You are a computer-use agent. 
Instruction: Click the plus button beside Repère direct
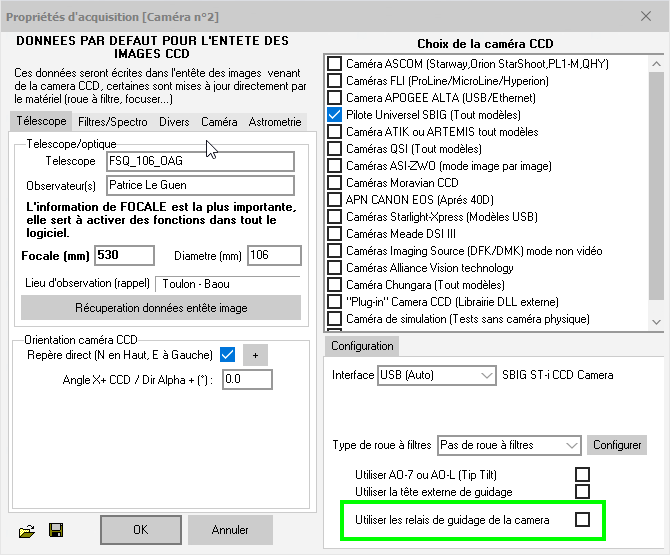256,355
